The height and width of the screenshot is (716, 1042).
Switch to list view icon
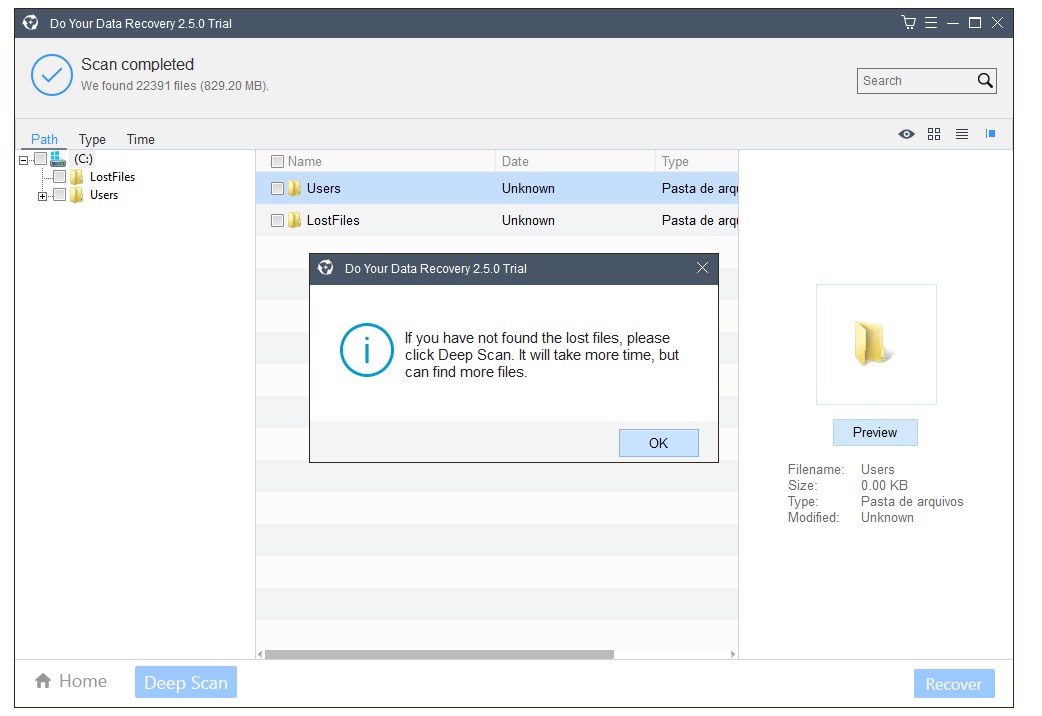click(x=962, y=134)
